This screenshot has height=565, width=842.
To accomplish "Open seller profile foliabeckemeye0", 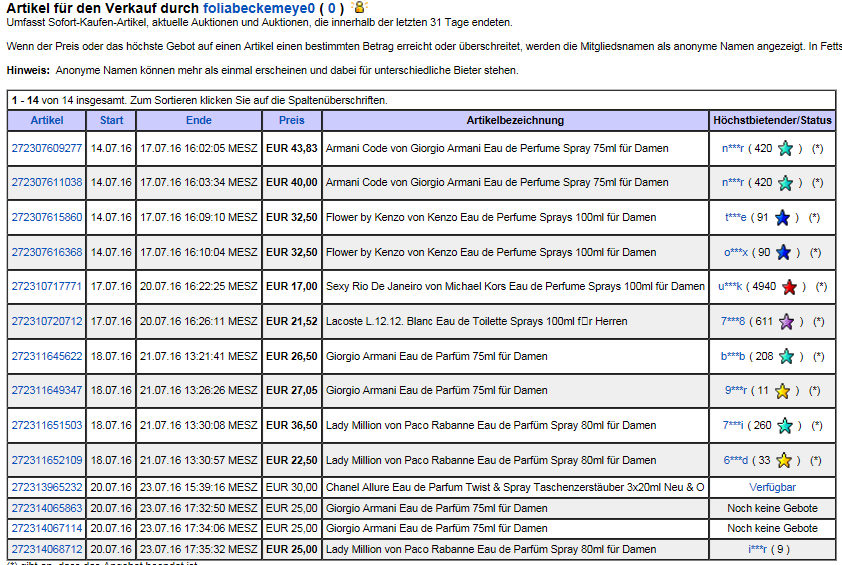I will [259, 8].
